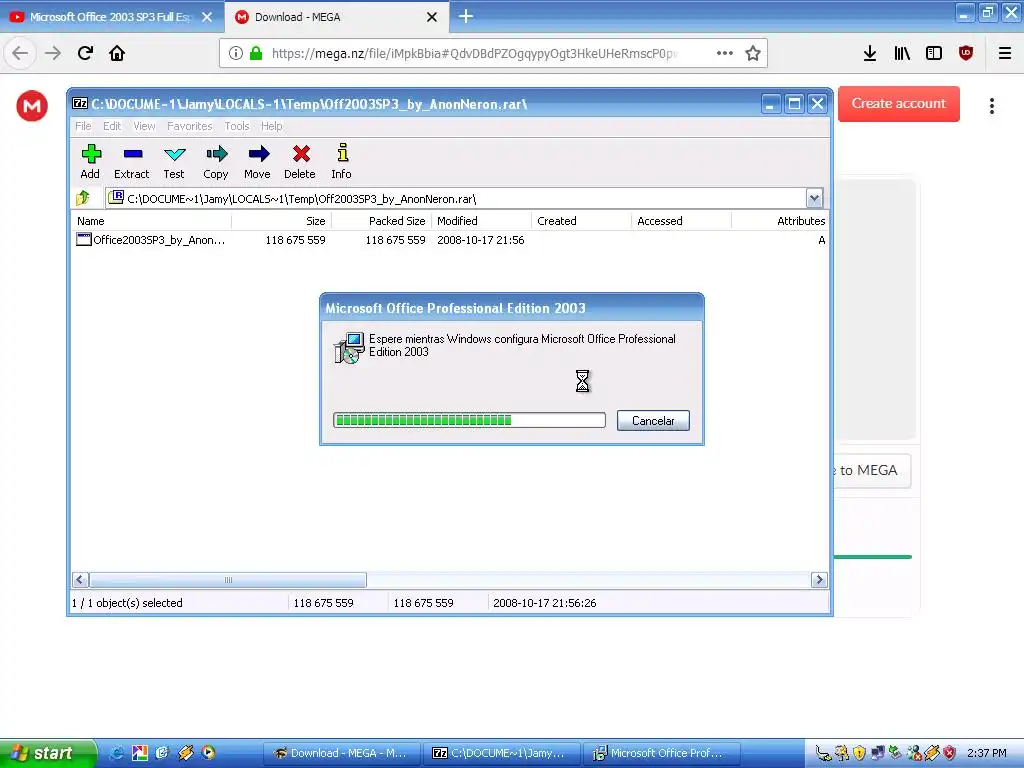Open the Firefox downloads arrow
Viewport: 1024px width, 768px height.
tap(869, 53)
